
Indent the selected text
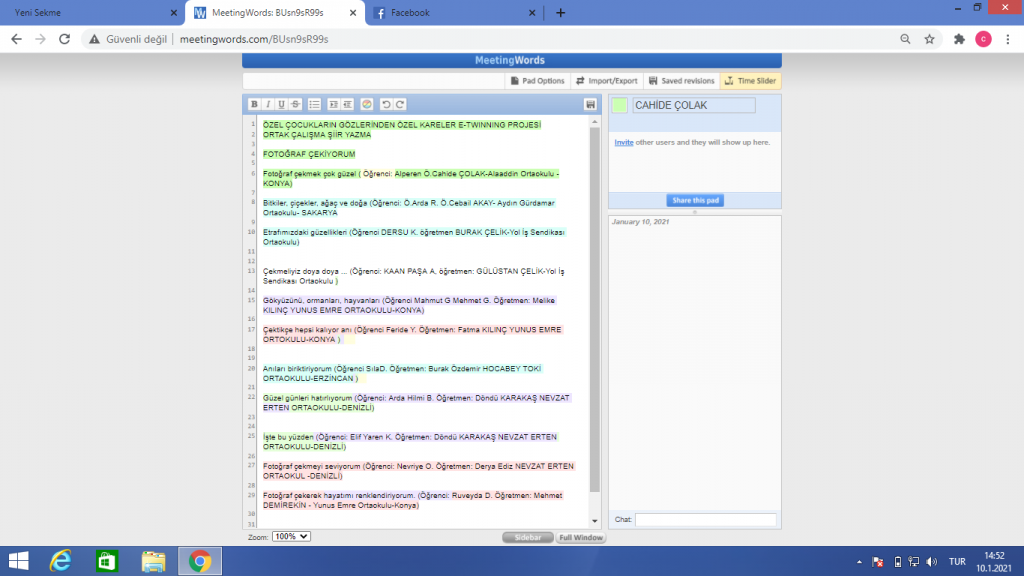click(x=334, y=104)
